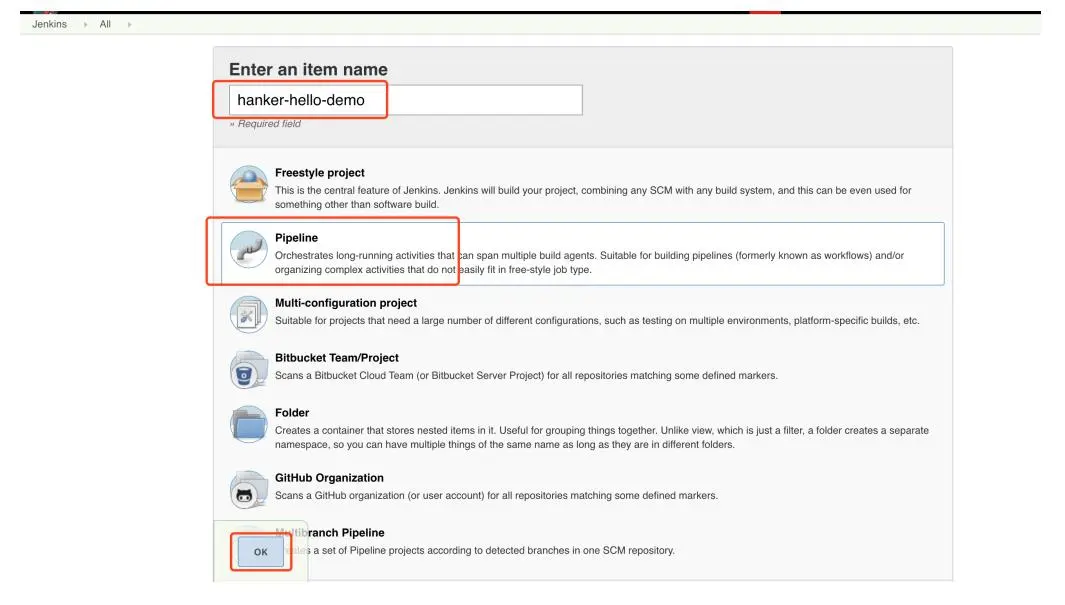The image size is (1065, 605).
Task: Click the Pipeline pipe icon
Action: (x=249, y=249)
